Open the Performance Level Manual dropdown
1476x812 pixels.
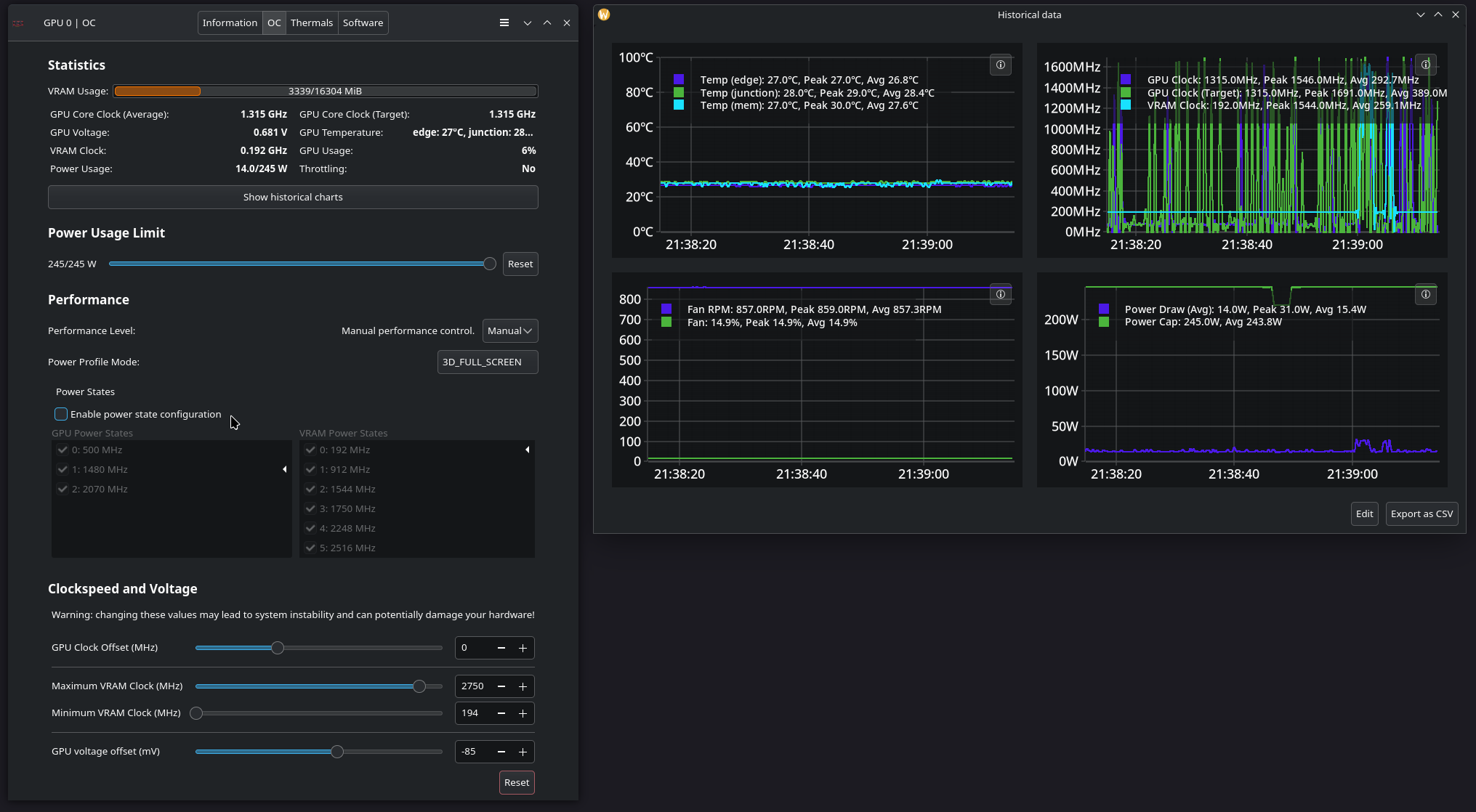[509, 331]
